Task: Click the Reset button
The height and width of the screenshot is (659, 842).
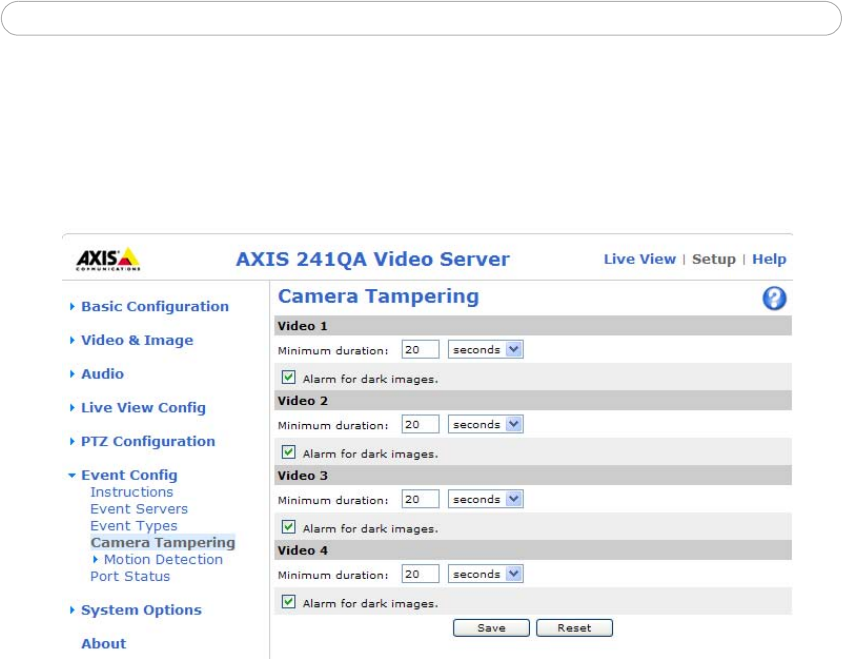Action: point(574,628)
